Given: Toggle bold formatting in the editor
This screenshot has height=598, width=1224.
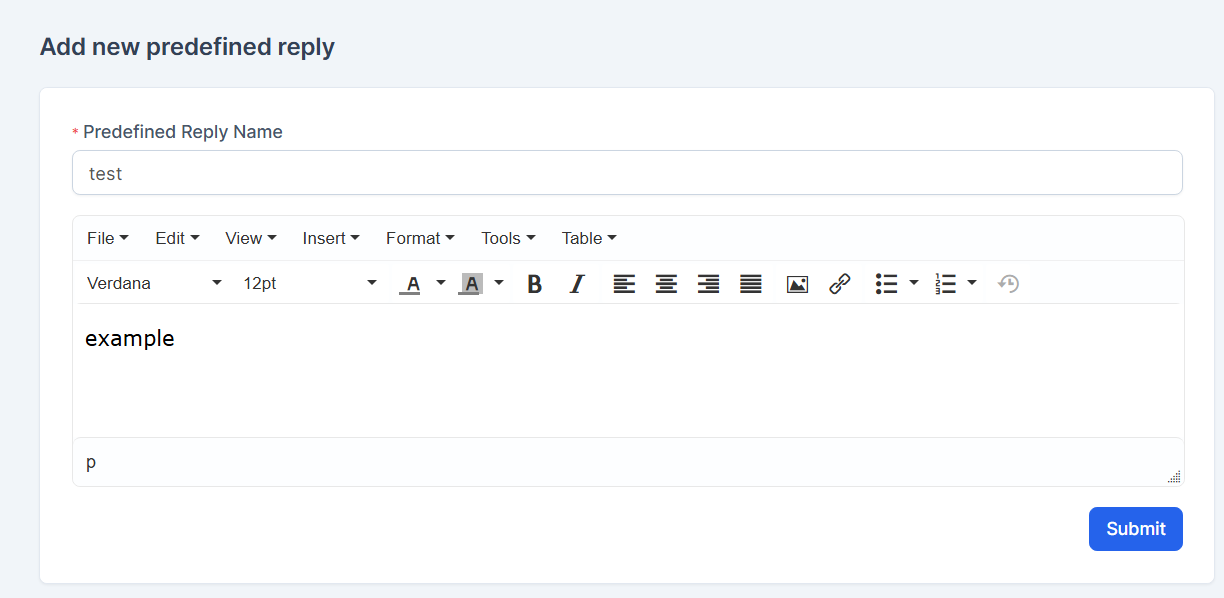Looking at the screenshot, I should (535, 284).
